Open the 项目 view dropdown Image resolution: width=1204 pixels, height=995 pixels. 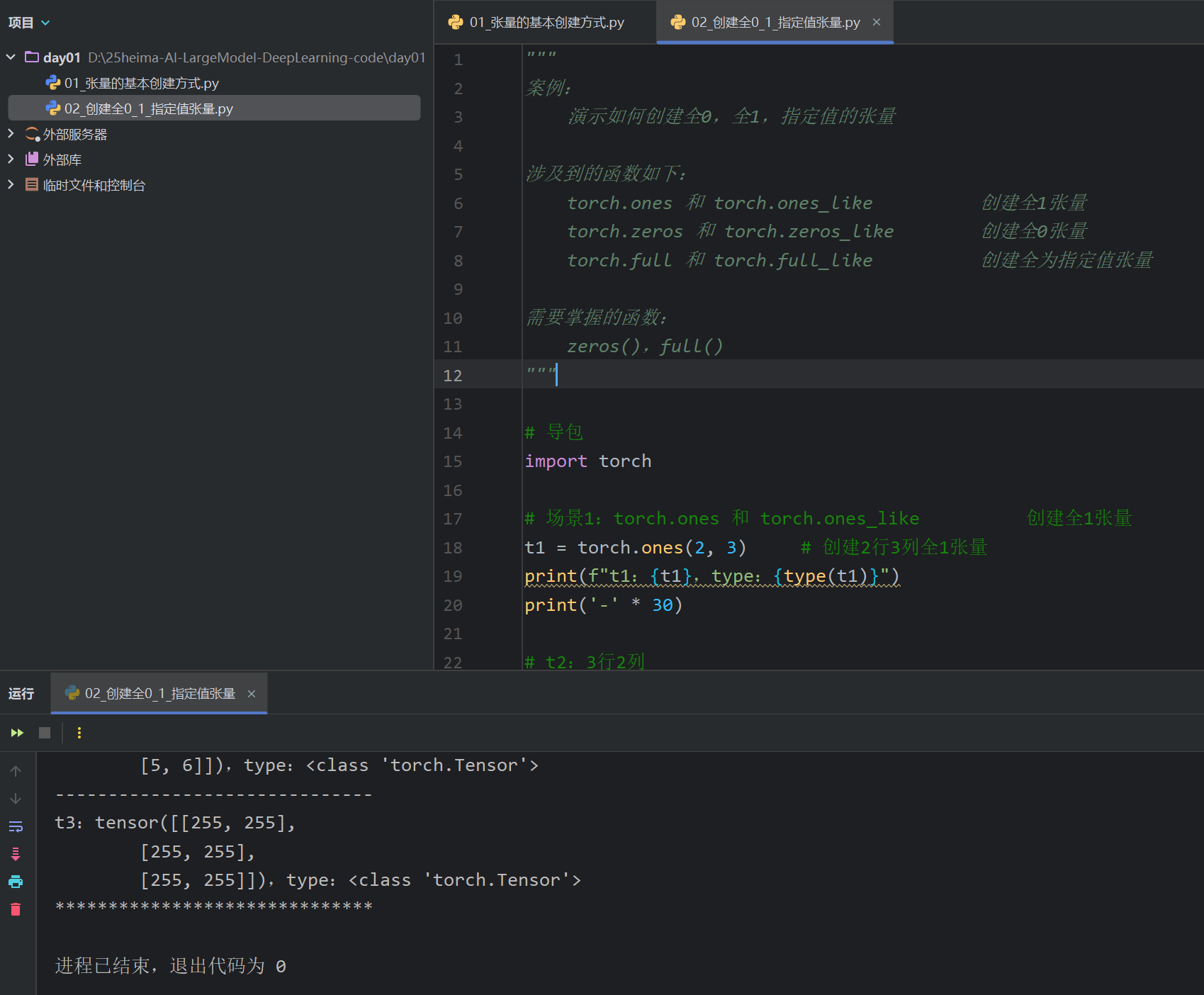coord(29,23)
